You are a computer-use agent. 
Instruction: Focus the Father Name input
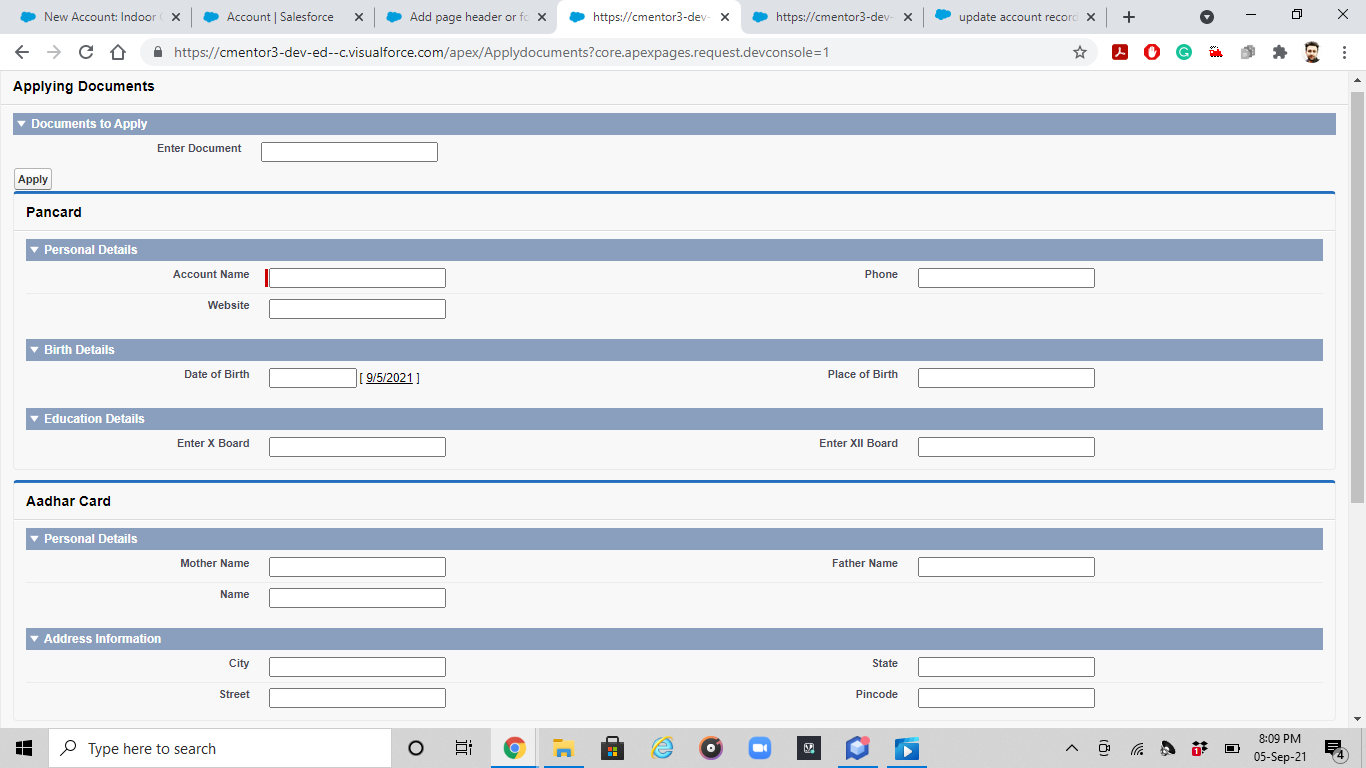click(1006, 567)
